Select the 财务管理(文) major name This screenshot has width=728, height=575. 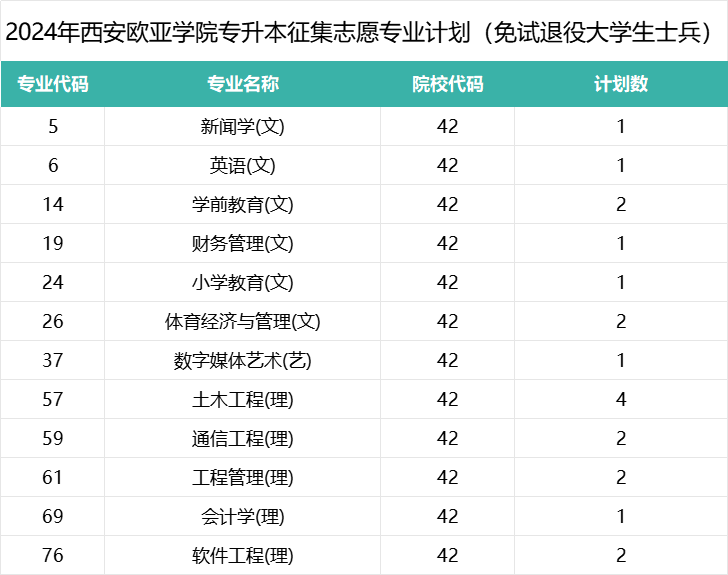tap(243, 243)
